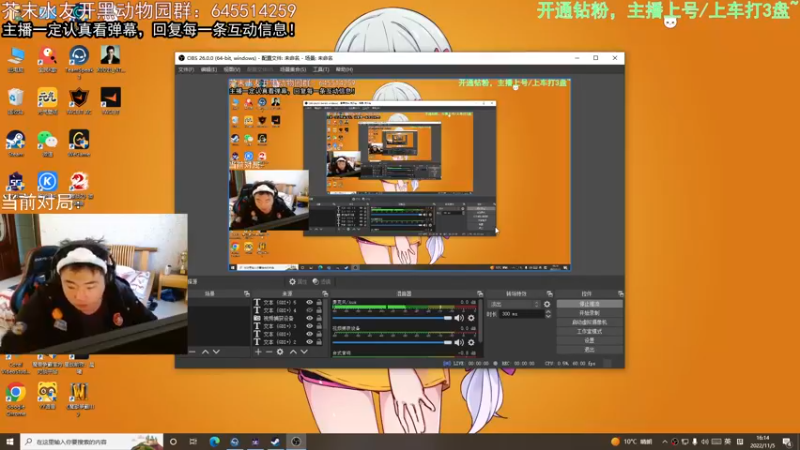Viewport: 800px width, 450px height.
Task: Open the blue K KuGou music shortcut
Action: (x=47, y=182)
